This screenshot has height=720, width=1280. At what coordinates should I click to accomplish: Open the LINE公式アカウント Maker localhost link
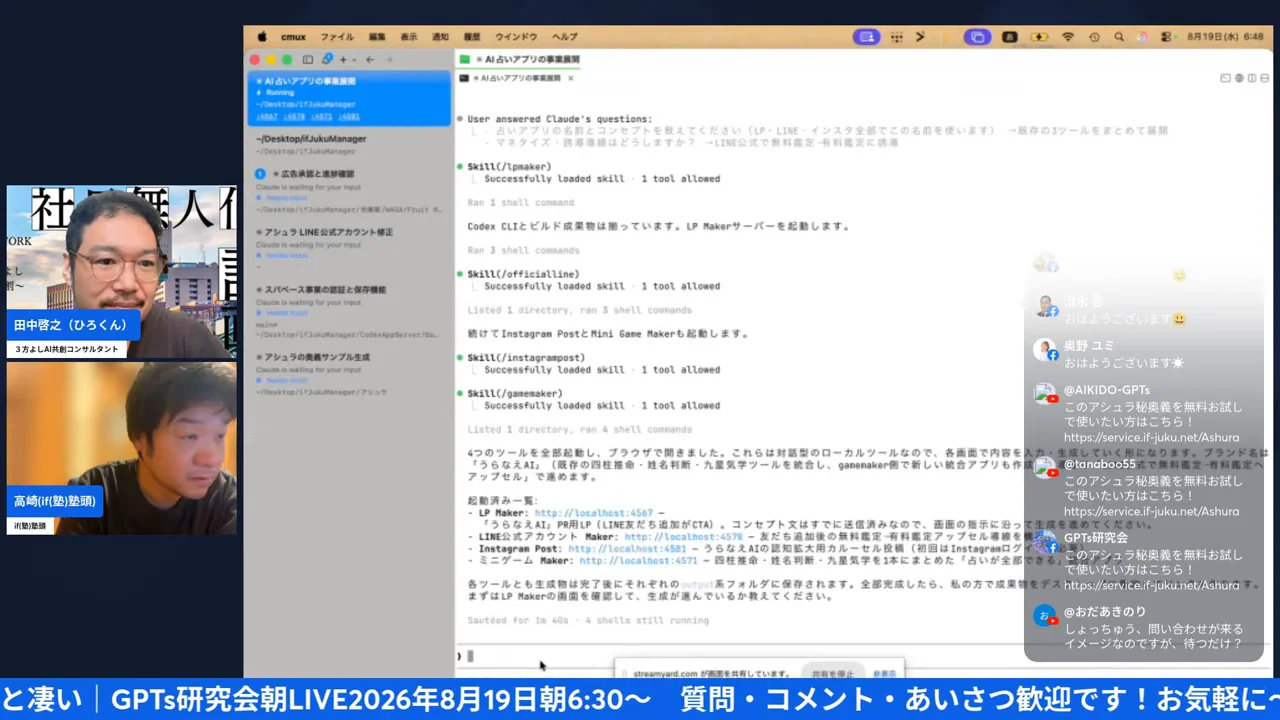[x=683, y=537]
